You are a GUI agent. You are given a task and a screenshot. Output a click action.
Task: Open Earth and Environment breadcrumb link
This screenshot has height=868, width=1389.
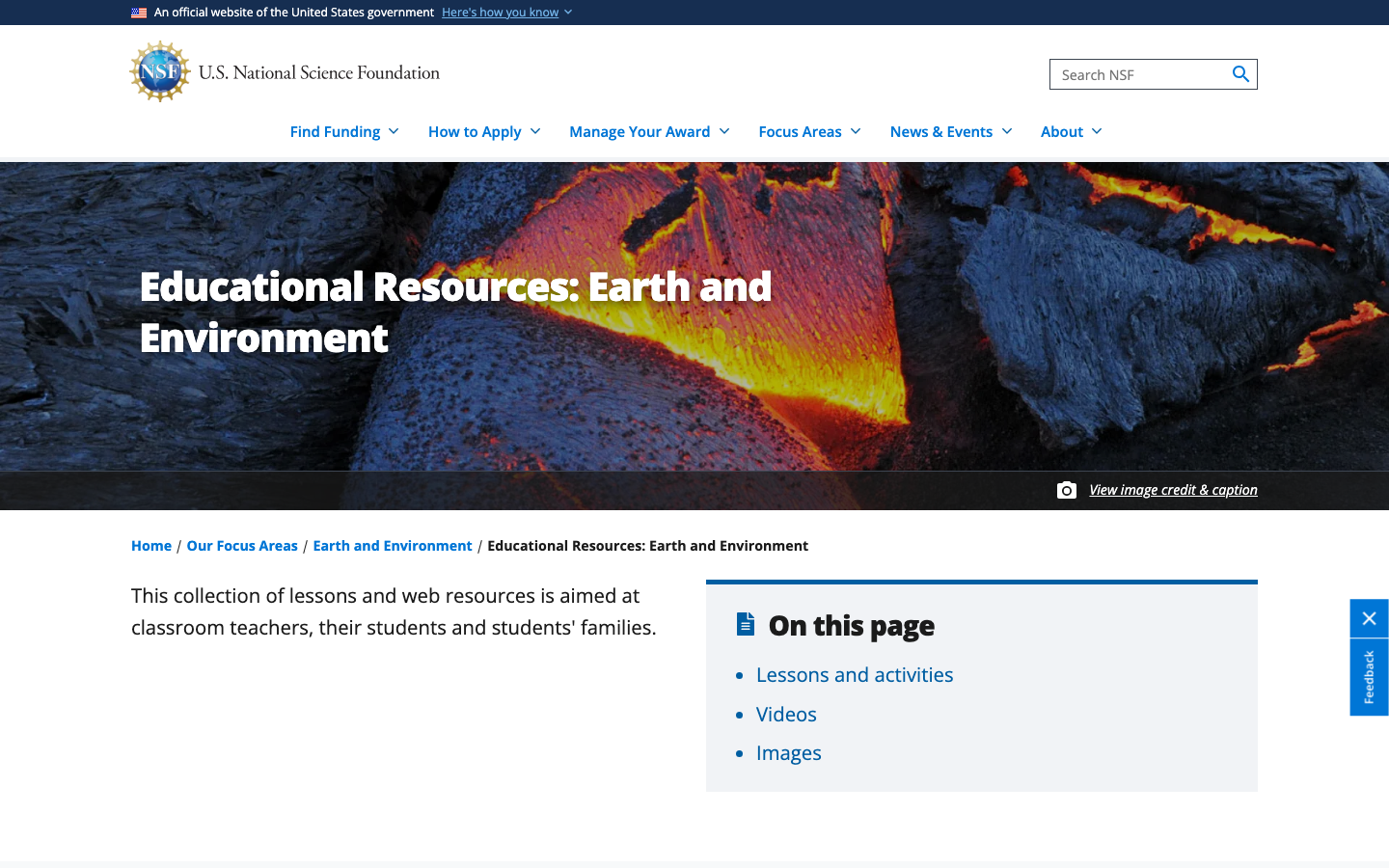[393, 546]
